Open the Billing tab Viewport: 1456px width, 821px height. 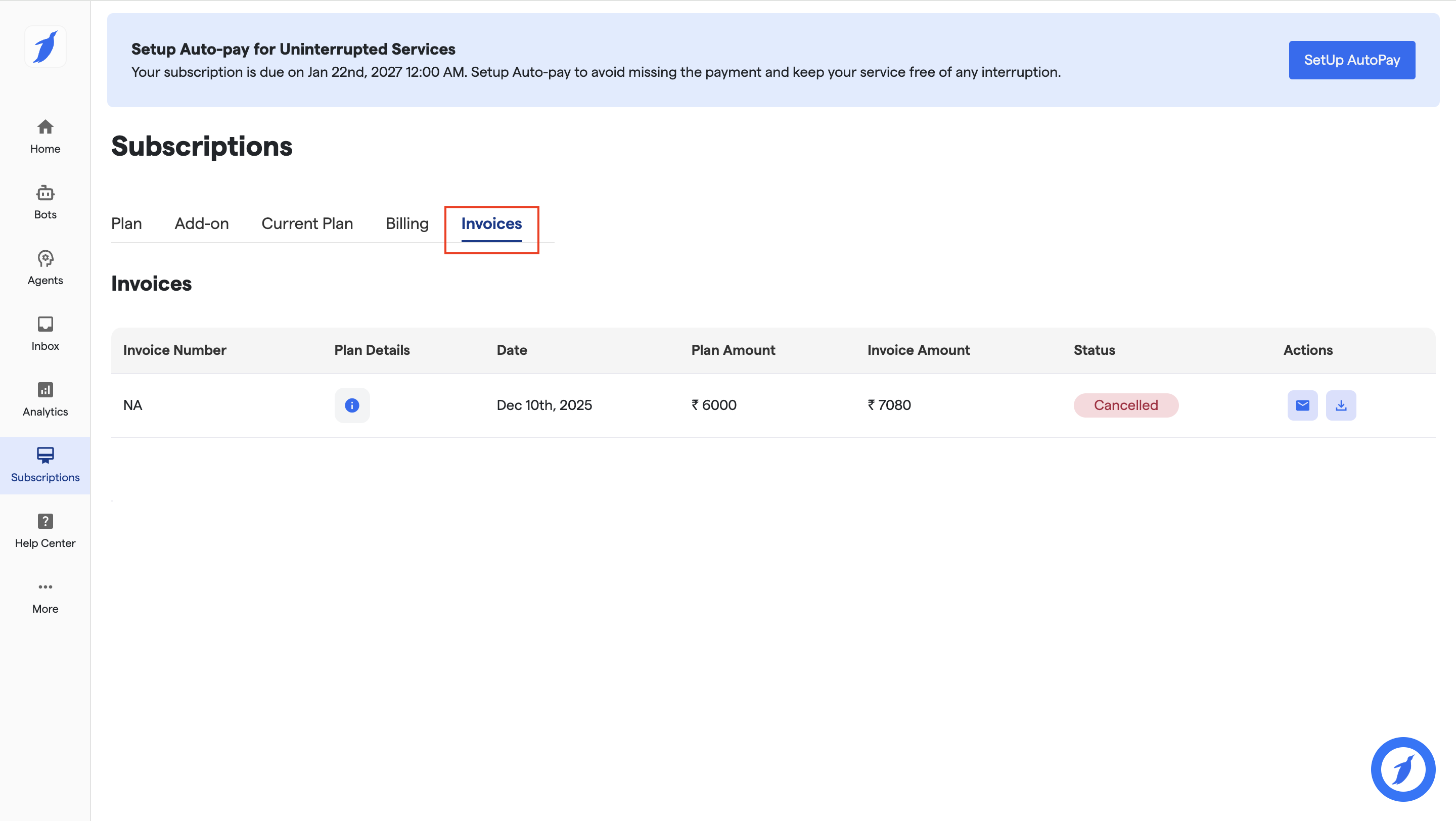click(406, 224)
